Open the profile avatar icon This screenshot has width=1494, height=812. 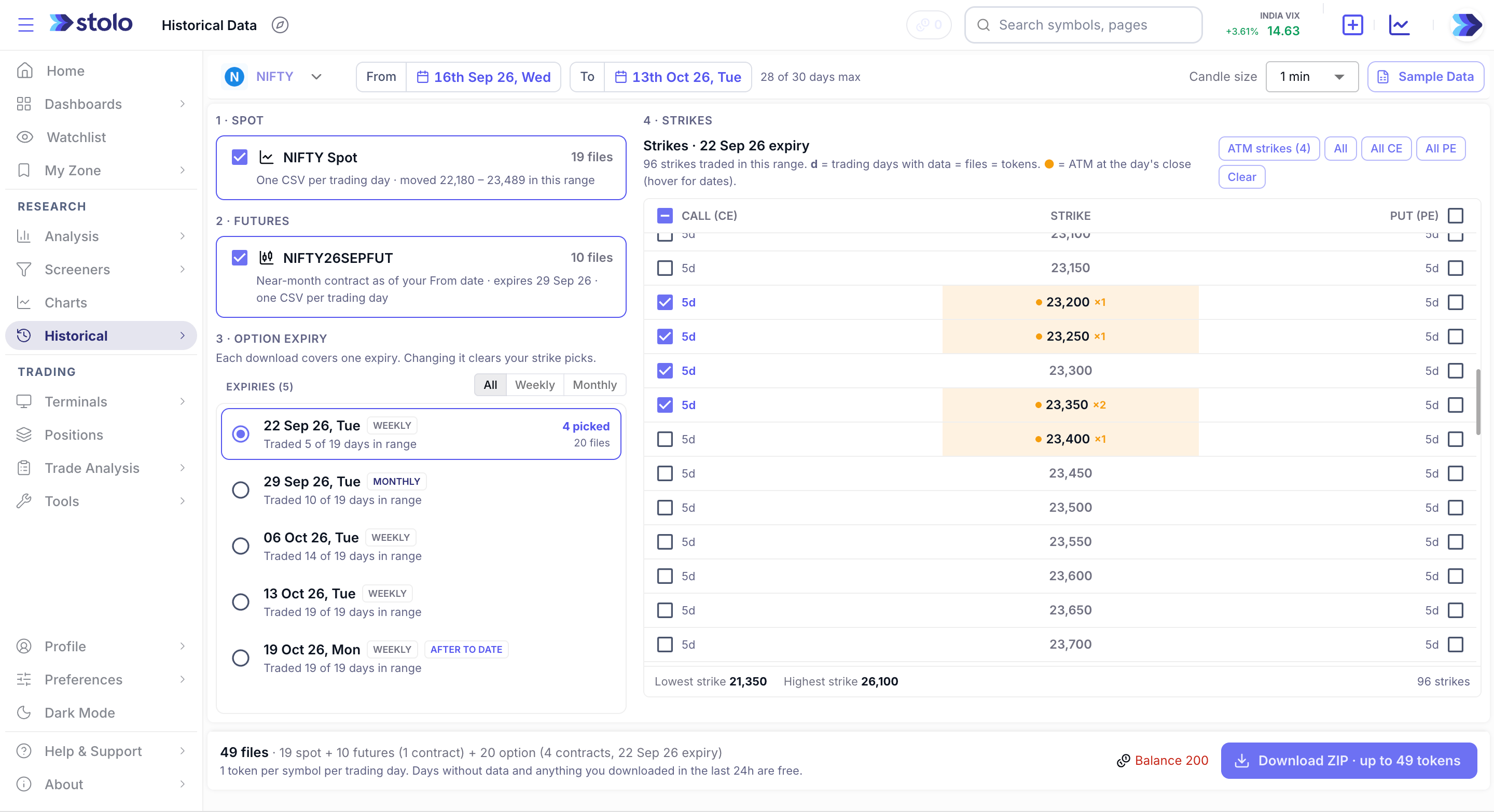tap(1467, 25)
